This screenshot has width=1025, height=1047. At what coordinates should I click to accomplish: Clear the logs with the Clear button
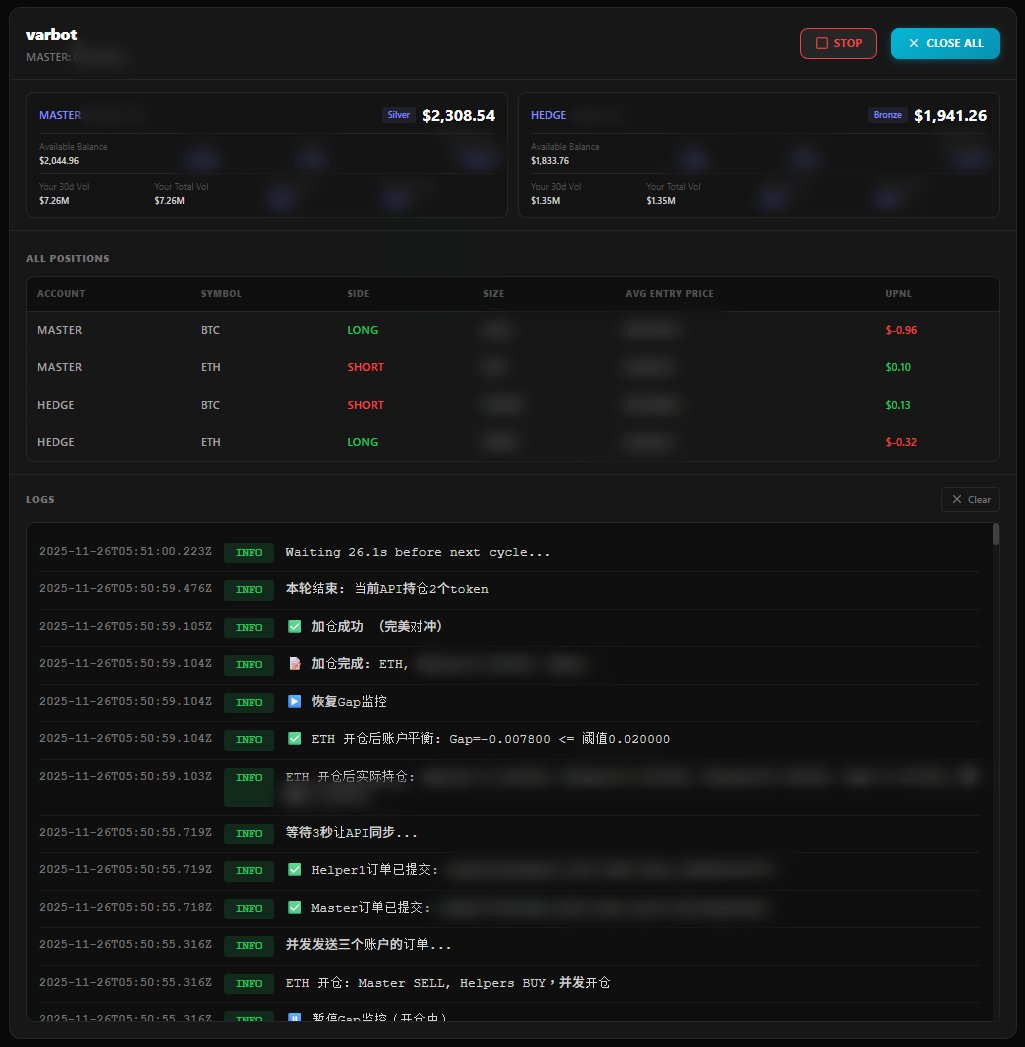[970, 499]
